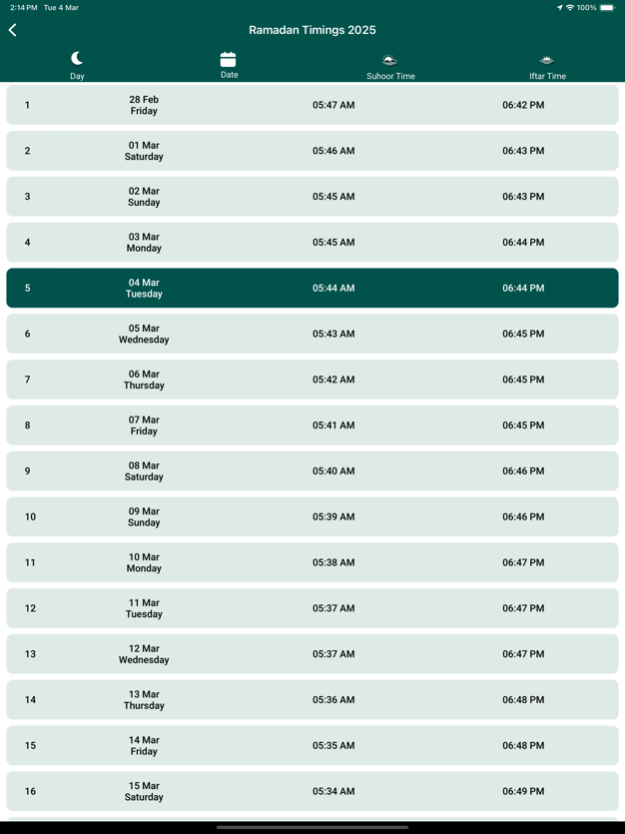Select the Suhoor Time column label

(390, 76)
